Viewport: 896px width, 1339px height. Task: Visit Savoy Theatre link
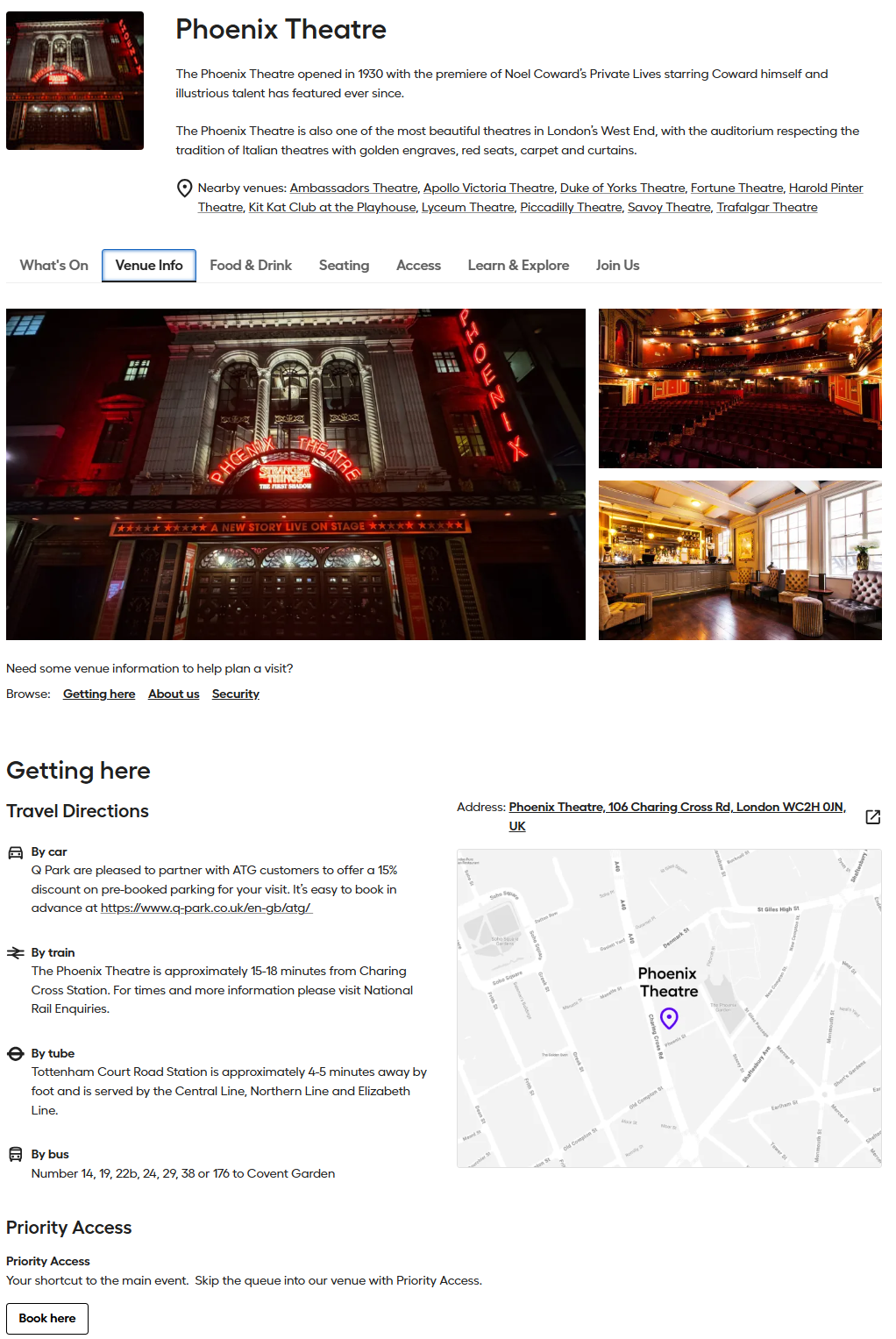point(669,208)
